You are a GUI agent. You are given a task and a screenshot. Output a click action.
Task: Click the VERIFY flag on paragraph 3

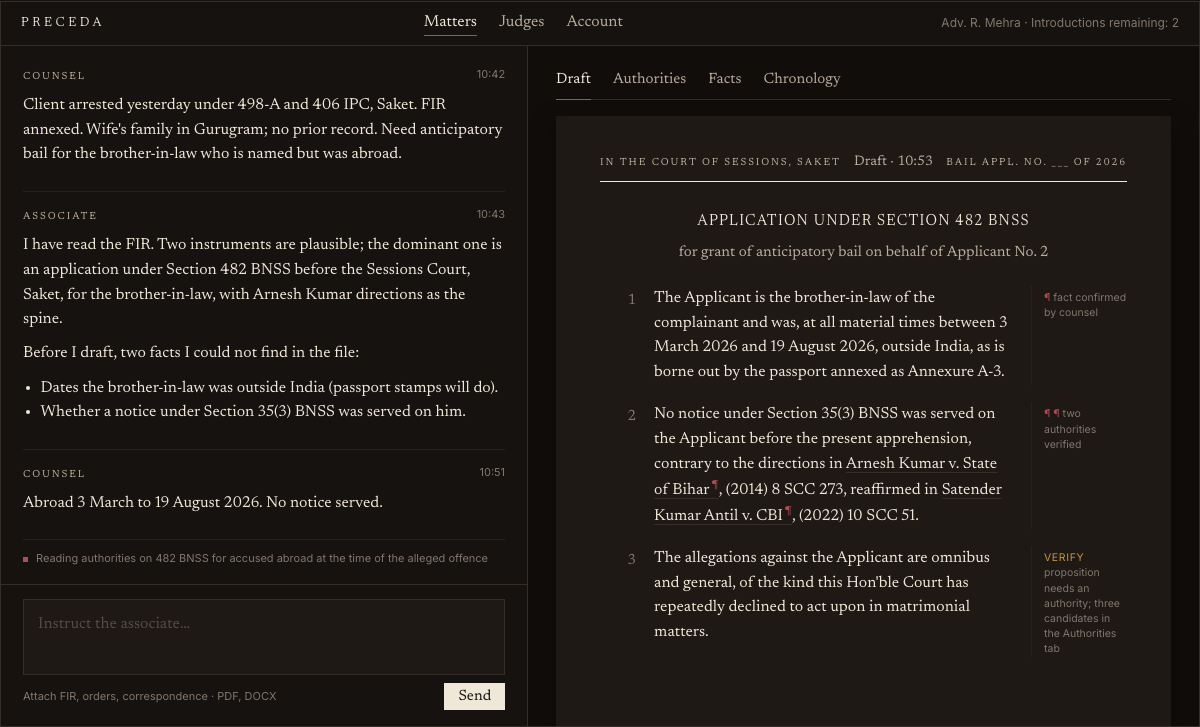pyautogui.click(x=1064, y=557)
